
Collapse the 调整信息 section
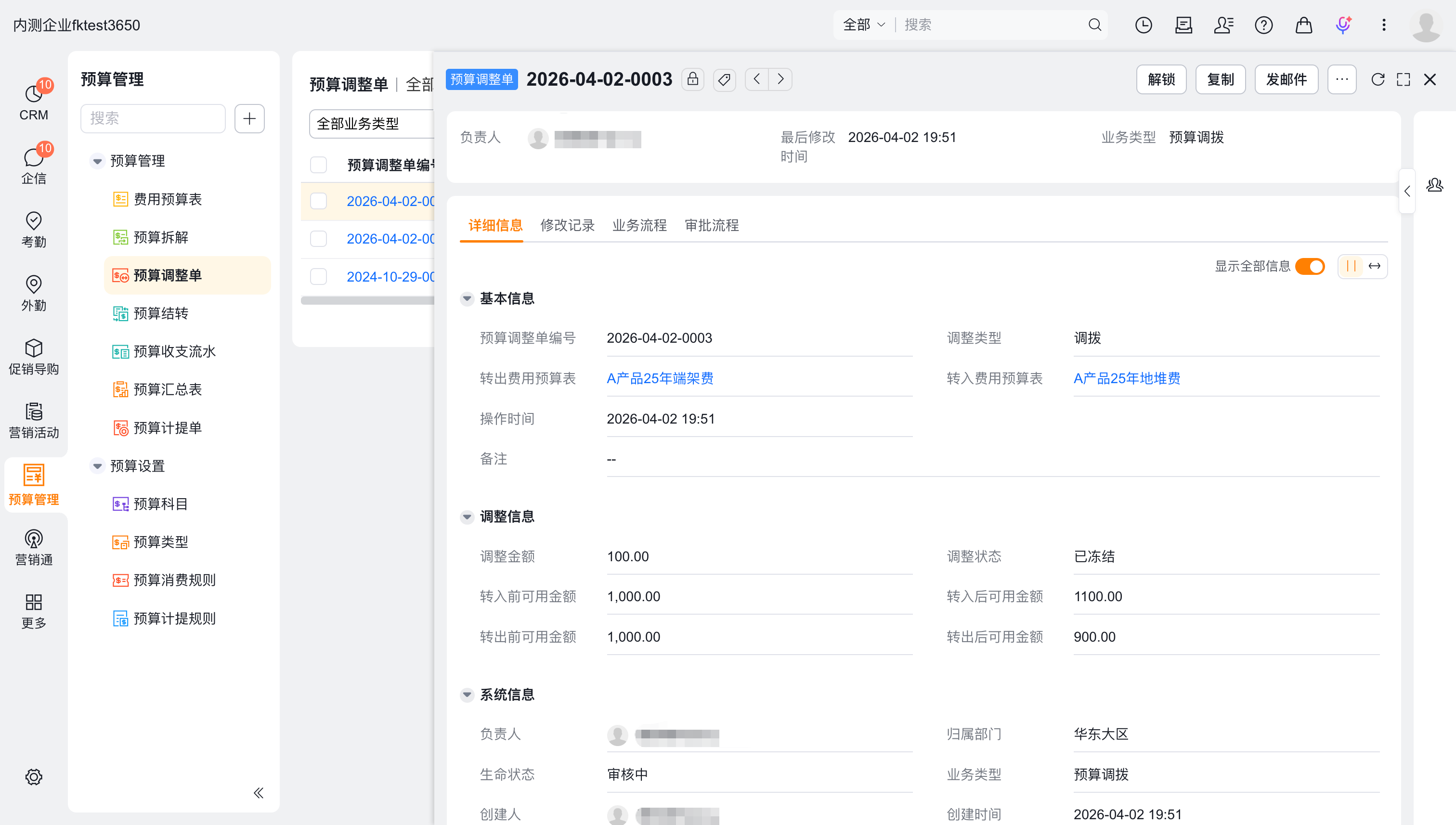[x=467, y=516]
